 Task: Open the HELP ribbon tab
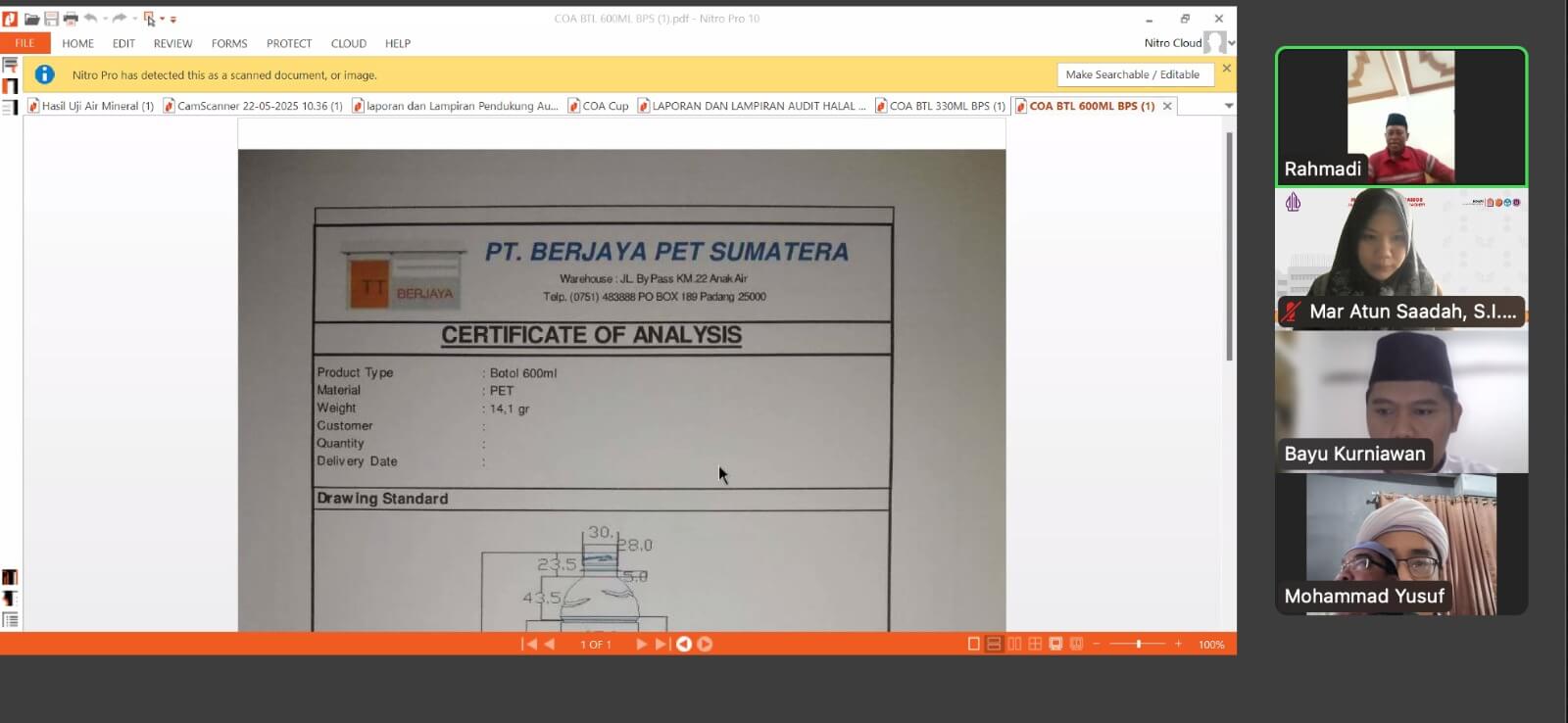[398, 43]
